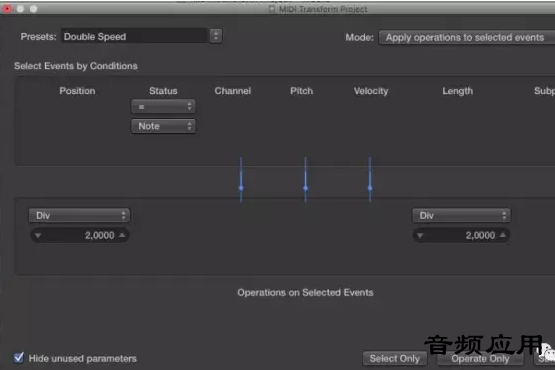Image resolution: width=555 pixels, height=370 pixels.
Task: Click the Select Only button
Action: pos(395,359)
